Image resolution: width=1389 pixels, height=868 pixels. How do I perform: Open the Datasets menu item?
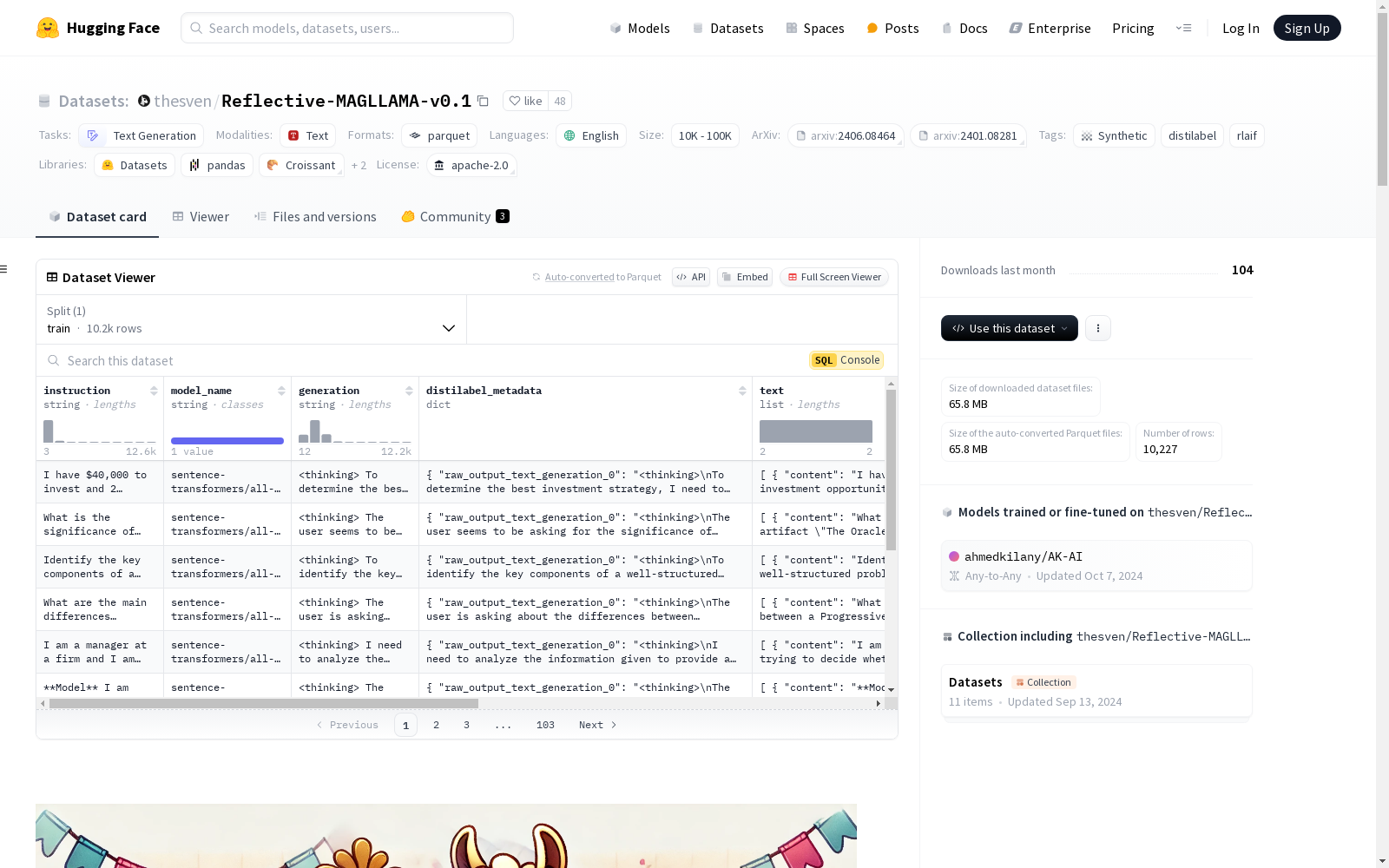[727, 28]
